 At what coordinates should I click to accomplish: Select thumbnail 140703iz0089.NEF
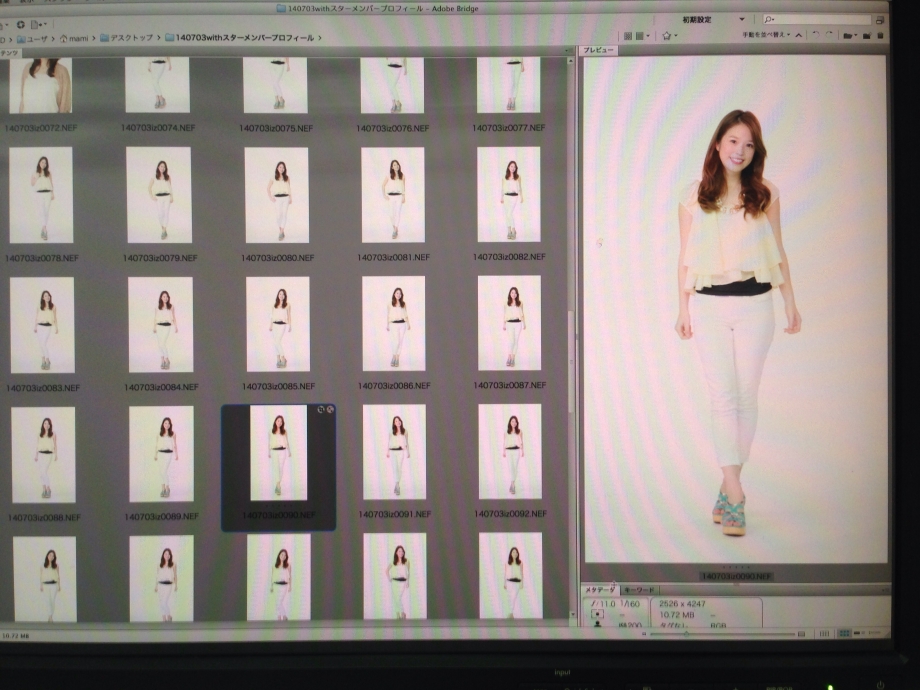pyautogui.click(x=161, y=454)
